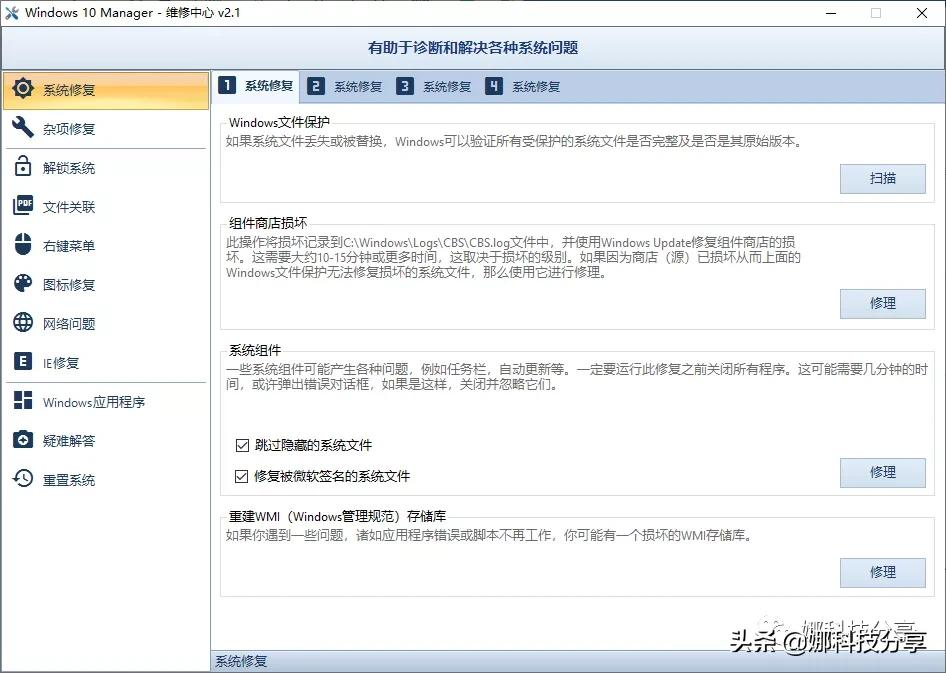Viewport: 946px width, 673px height.
Task: Click the history clock icon for 重置系统
Action: click(23, 478)
